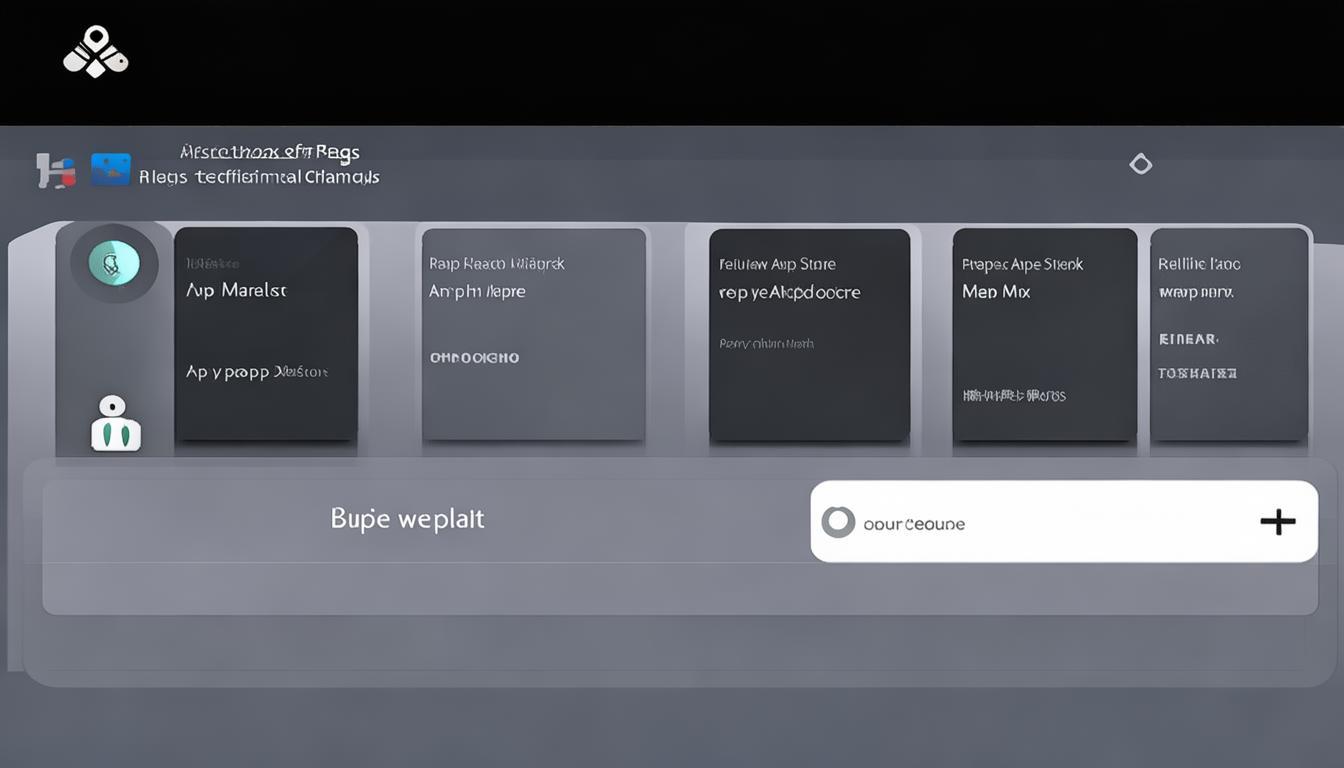Click the 'RINEAR' entry in last card
1344x768 pixels.
tap(1188, 340)
